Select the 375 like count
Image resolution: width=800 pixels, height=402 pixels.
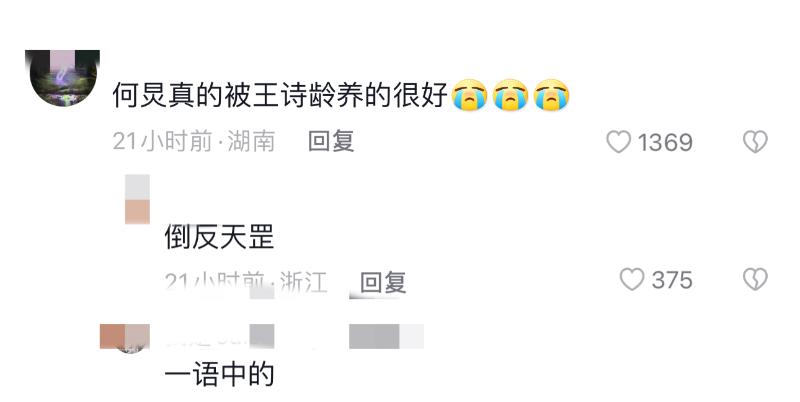point(671,280)
